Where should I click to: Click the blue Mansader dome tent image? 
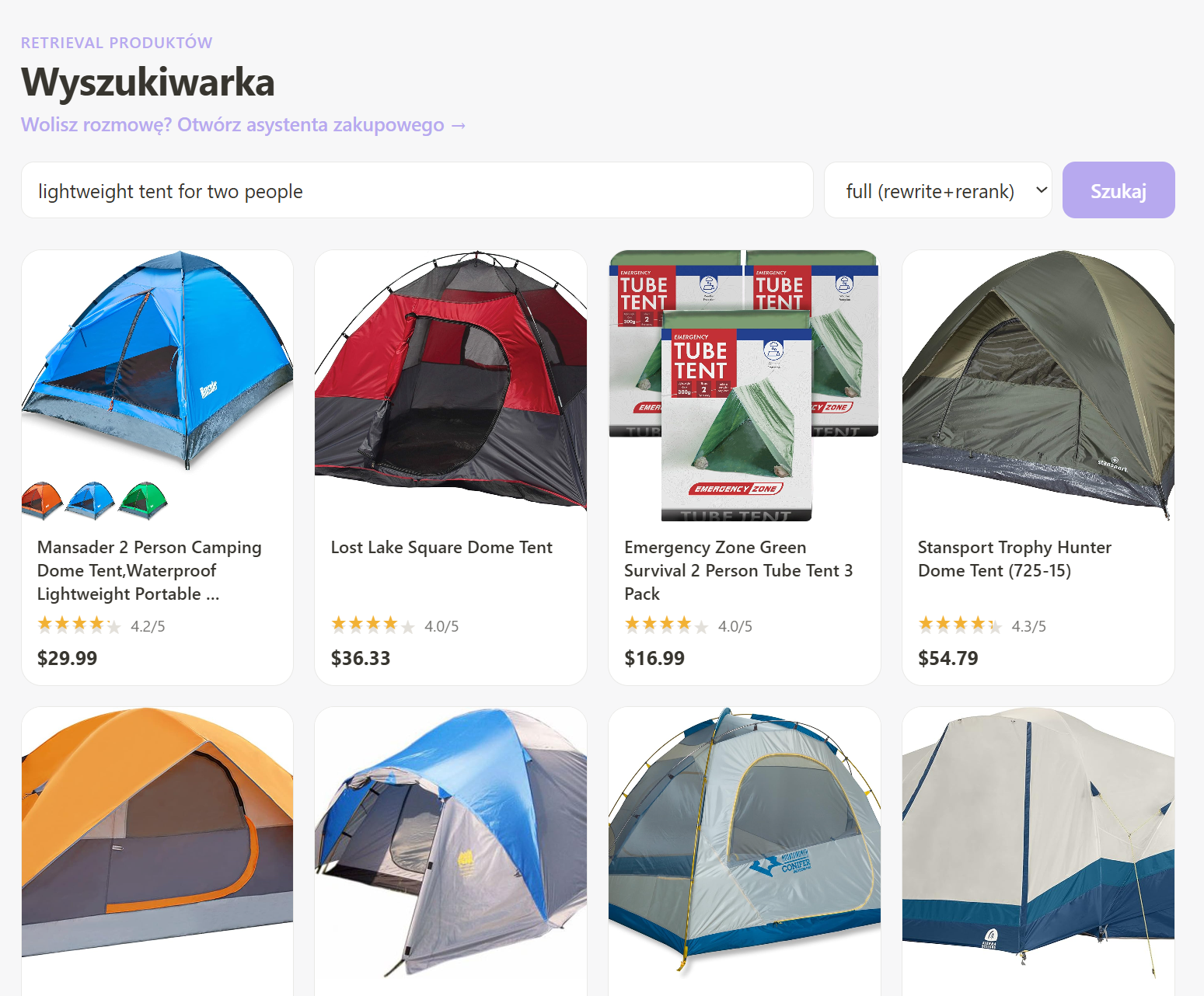point(158,360)
